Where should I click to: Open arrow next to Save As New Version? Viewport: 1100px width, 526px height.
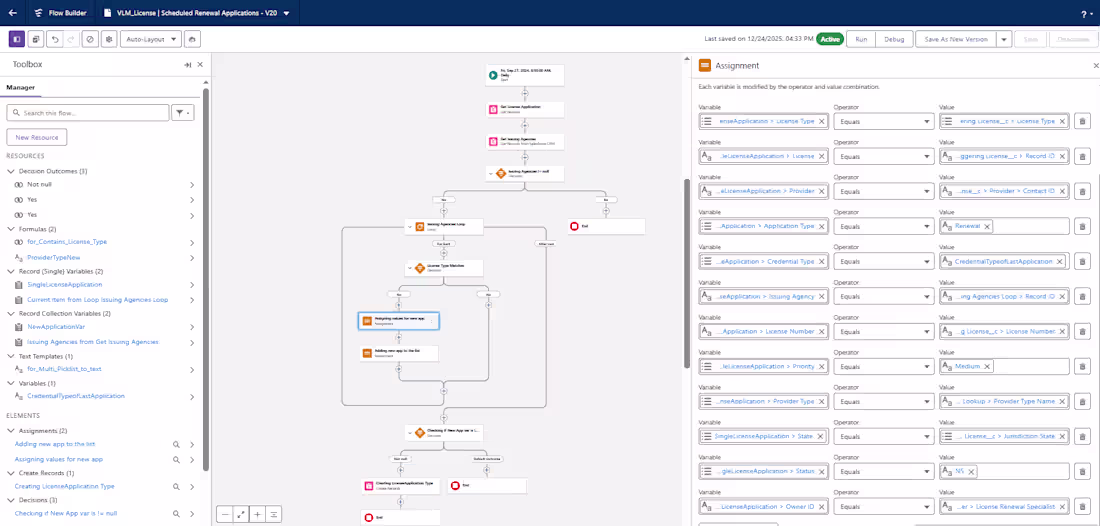[x=1005, y=39]
